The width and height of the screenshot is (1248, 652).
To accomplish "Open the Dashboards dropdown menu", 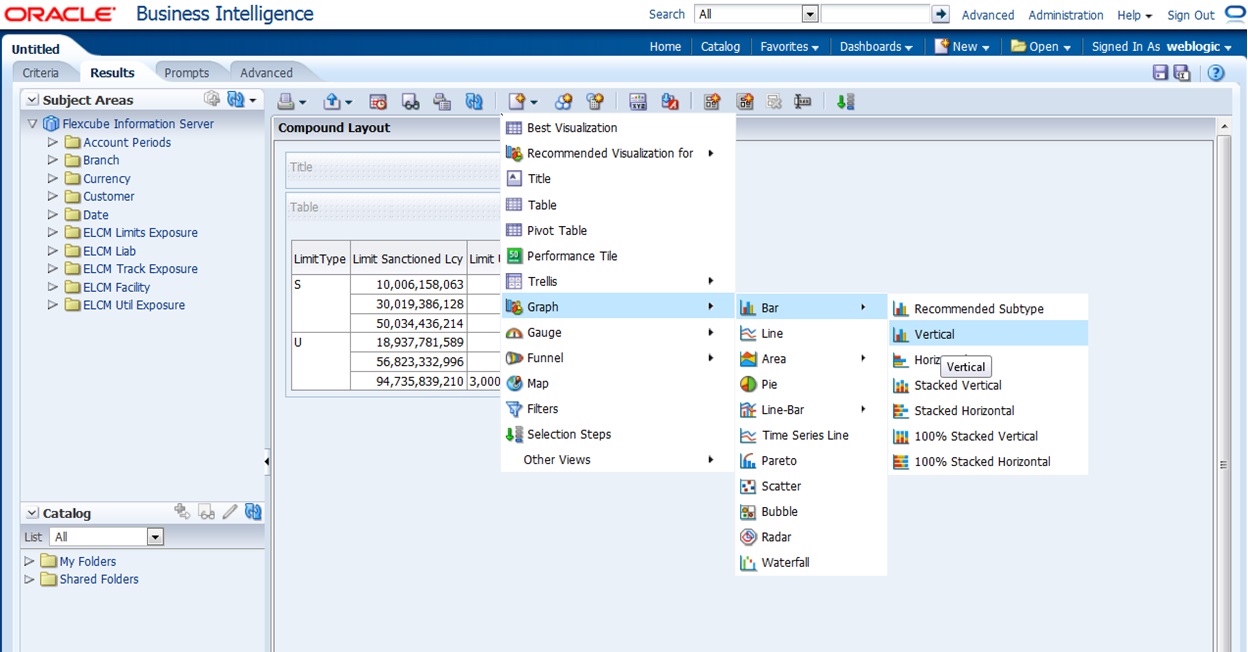I will click(x=876, y=46).
